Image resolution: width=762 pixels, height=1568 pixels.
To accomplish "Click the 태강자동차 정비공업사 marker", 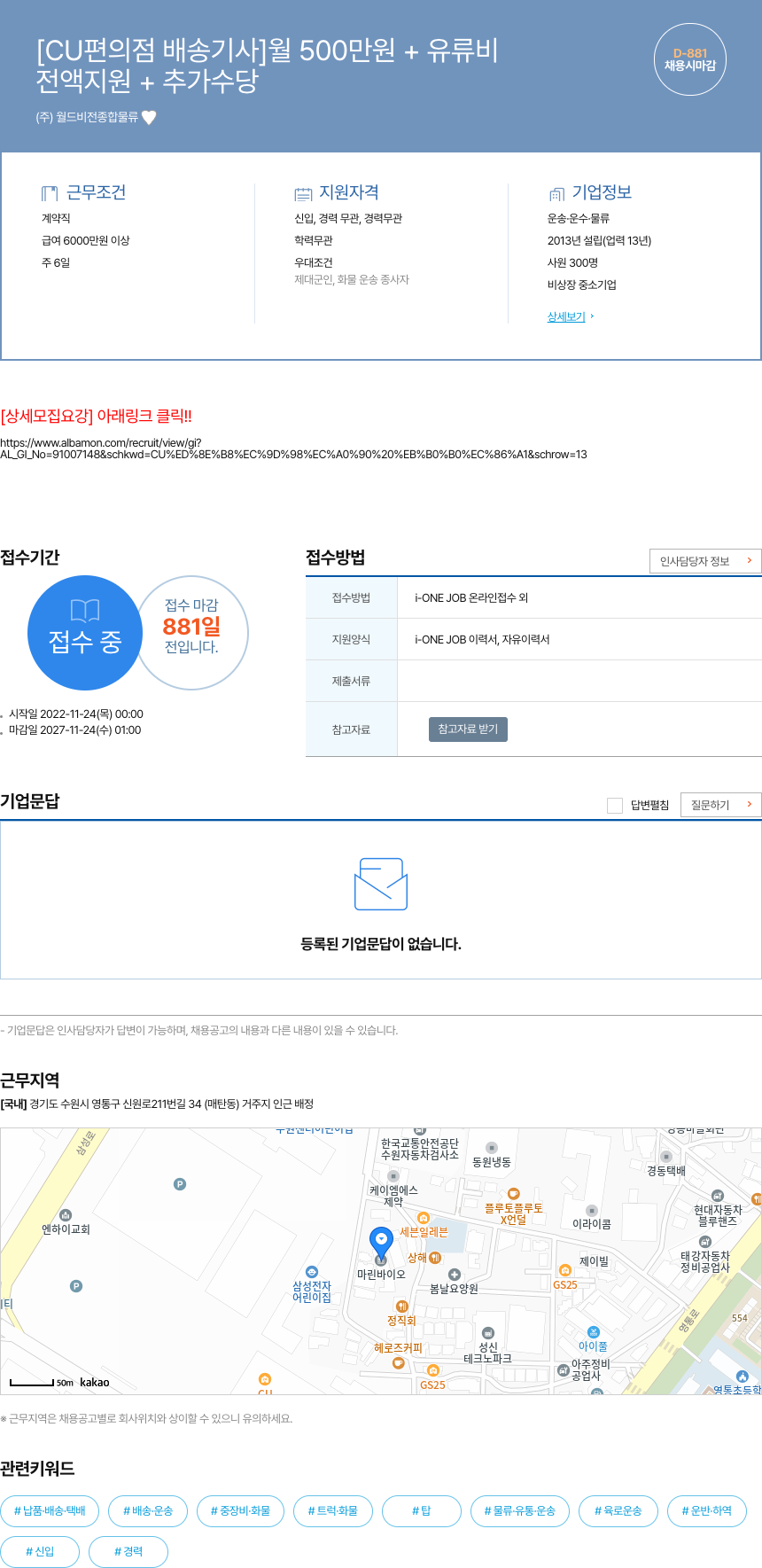I will click(705, 1242).
